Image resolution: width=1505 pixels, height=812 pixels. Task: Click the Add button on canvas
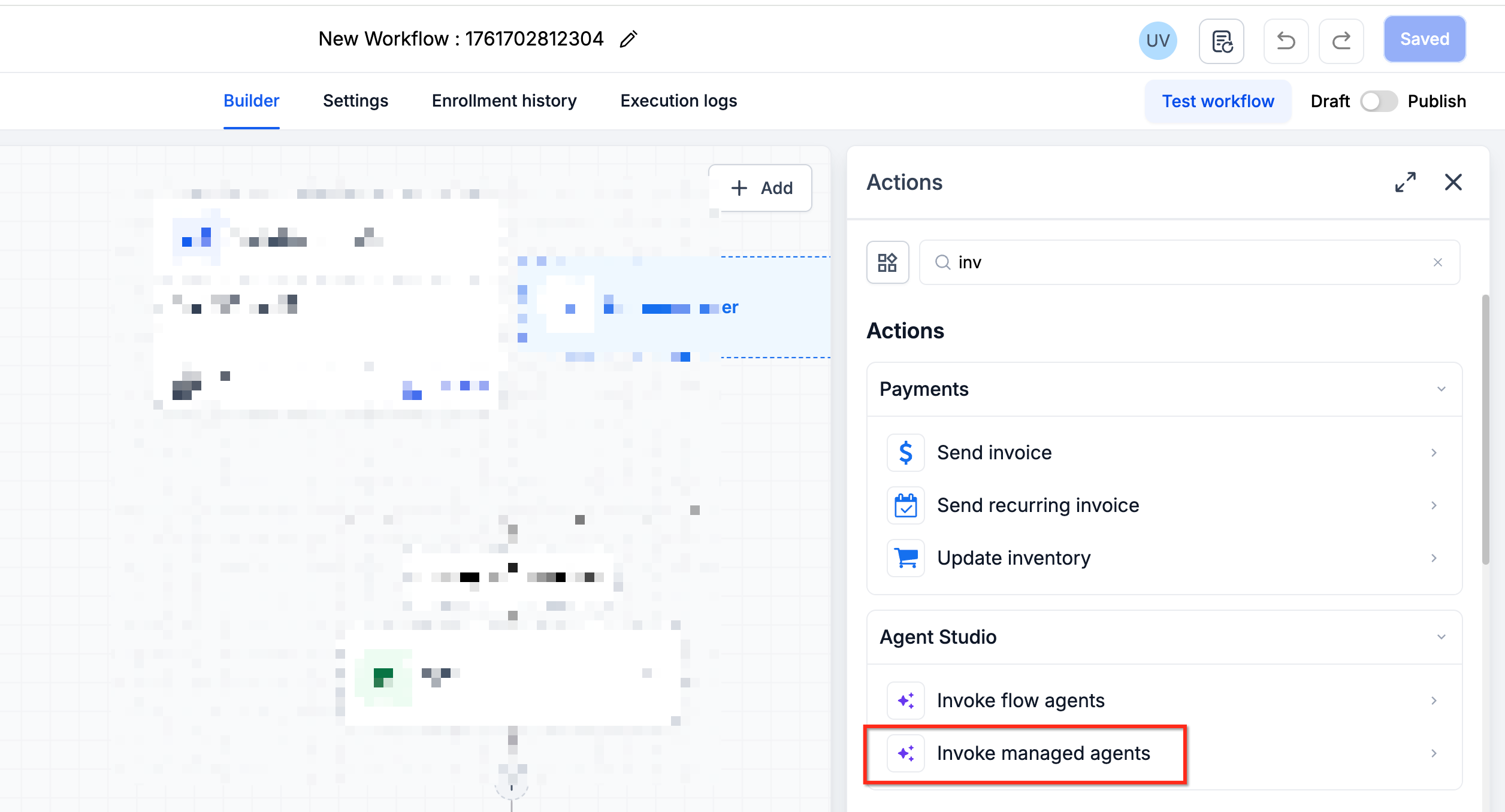tap(760, 188)
